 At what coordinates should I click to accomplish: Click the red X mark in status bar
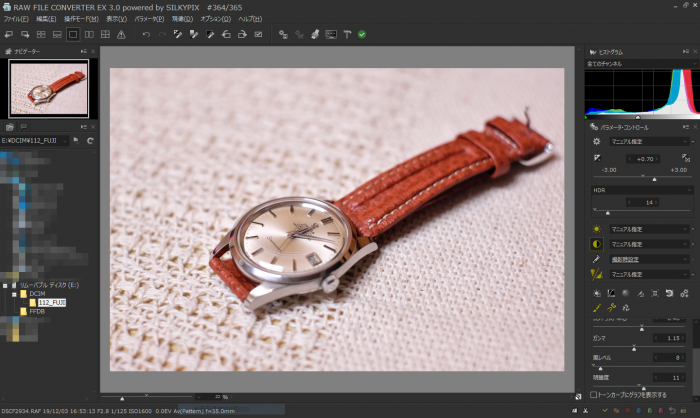coord(627,410)
